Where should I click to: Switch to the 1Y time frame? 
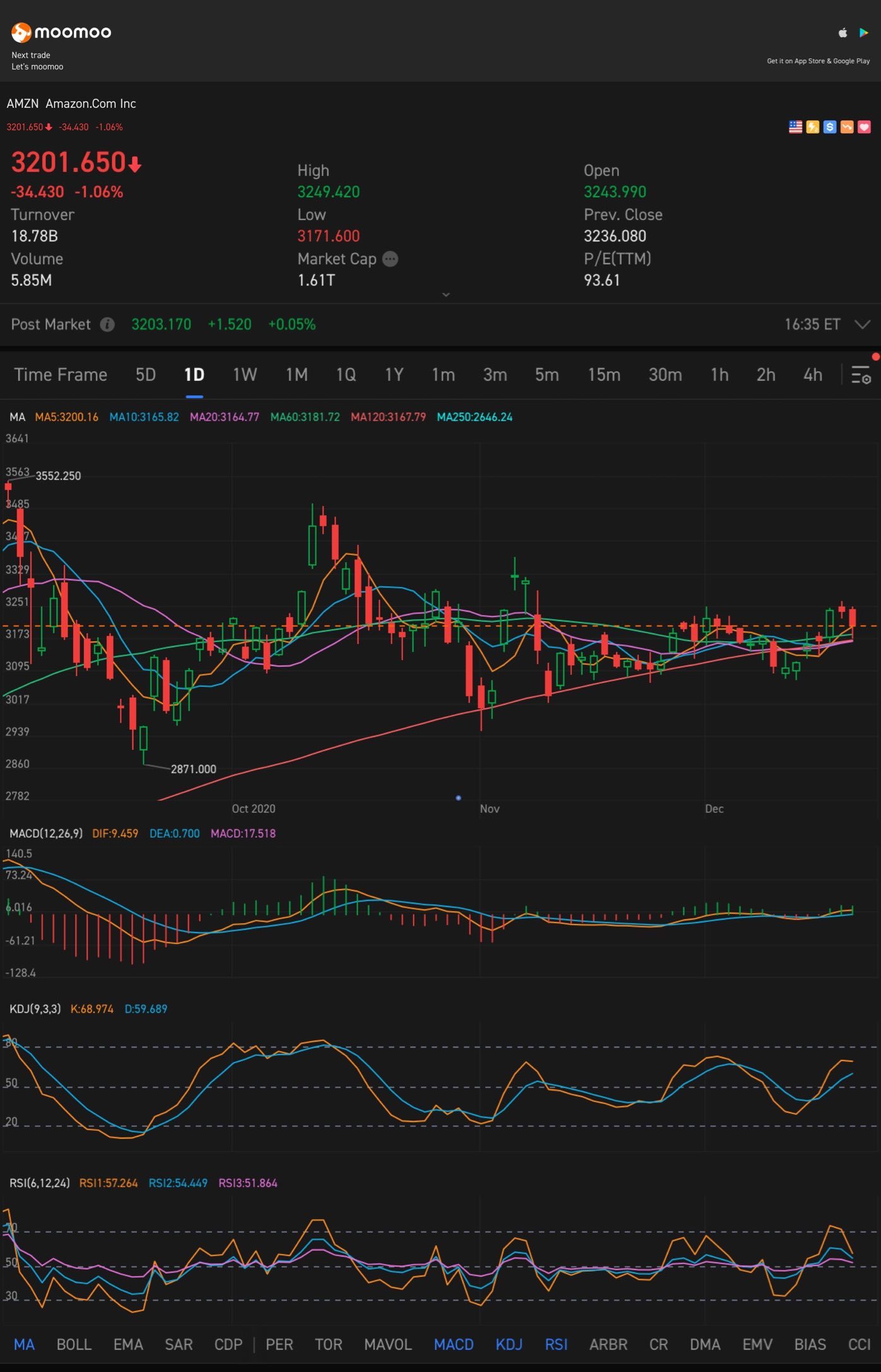tap(394, 375)
